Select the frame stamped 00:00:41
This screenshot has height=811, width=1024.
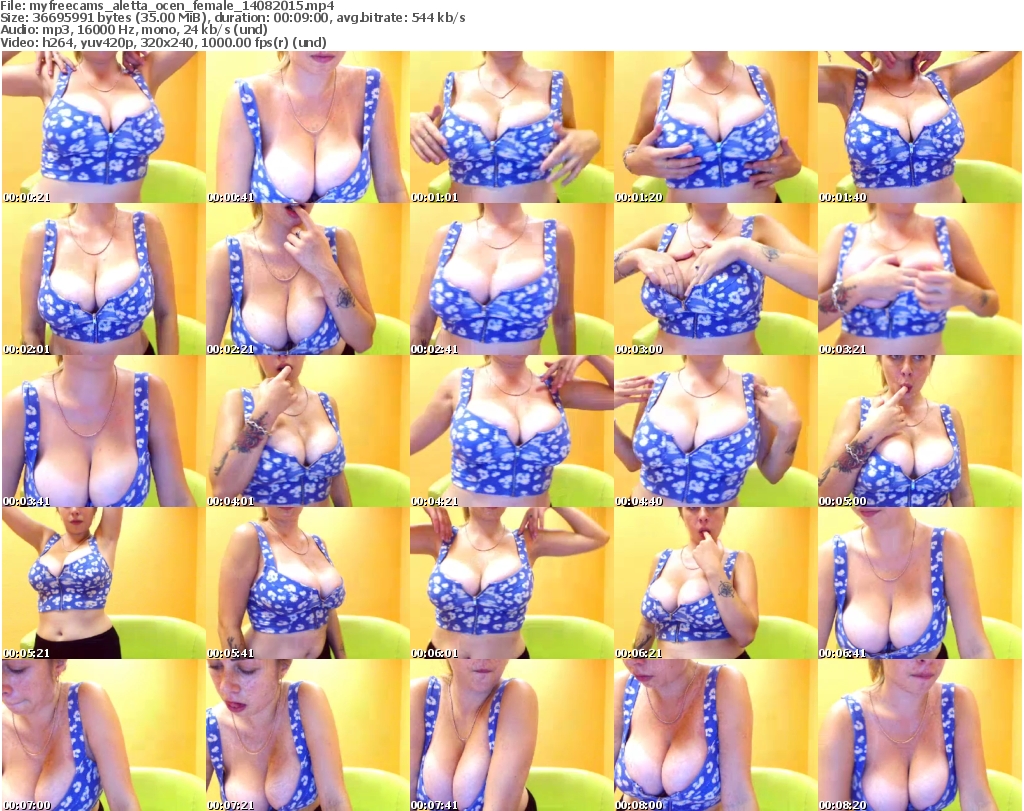click(308, 127)
